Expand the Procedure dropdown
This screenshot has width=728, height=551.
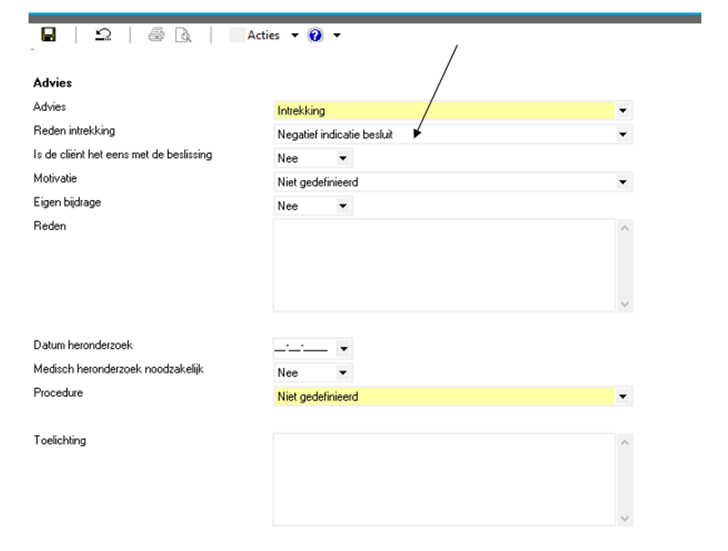[x=623, y=397]
